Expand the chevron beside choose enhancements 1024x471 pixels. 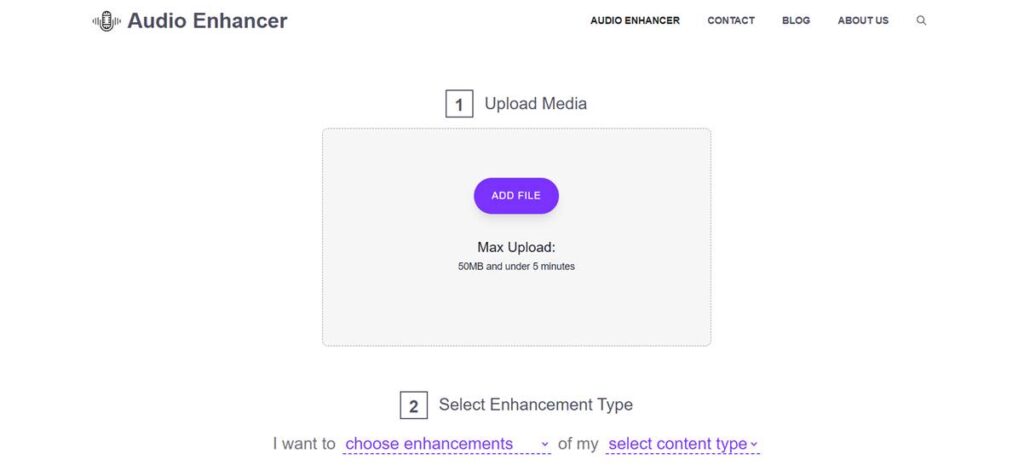545,445
